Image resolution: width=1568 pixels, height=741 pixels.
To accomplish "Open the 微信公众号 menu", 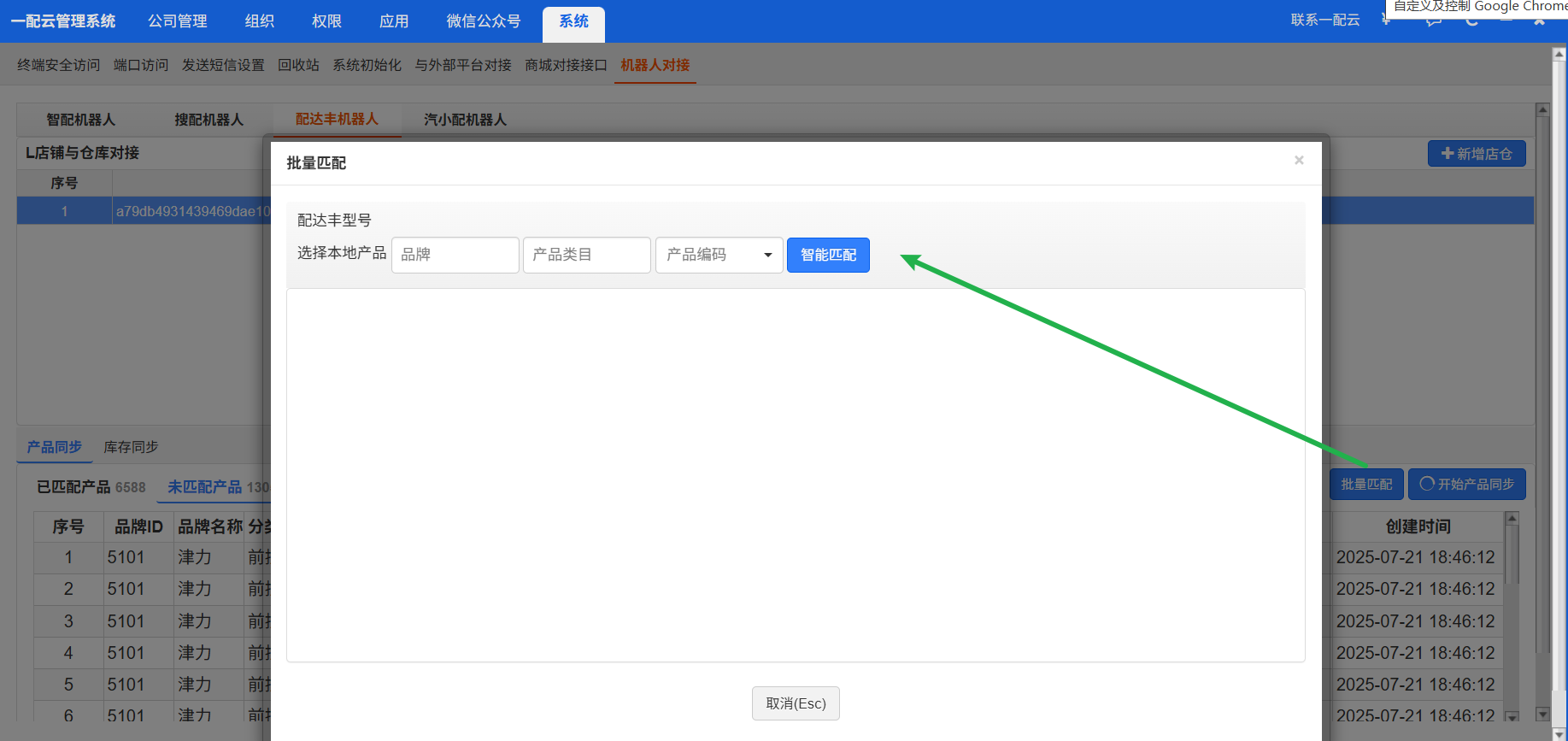I will coord(483,21).
